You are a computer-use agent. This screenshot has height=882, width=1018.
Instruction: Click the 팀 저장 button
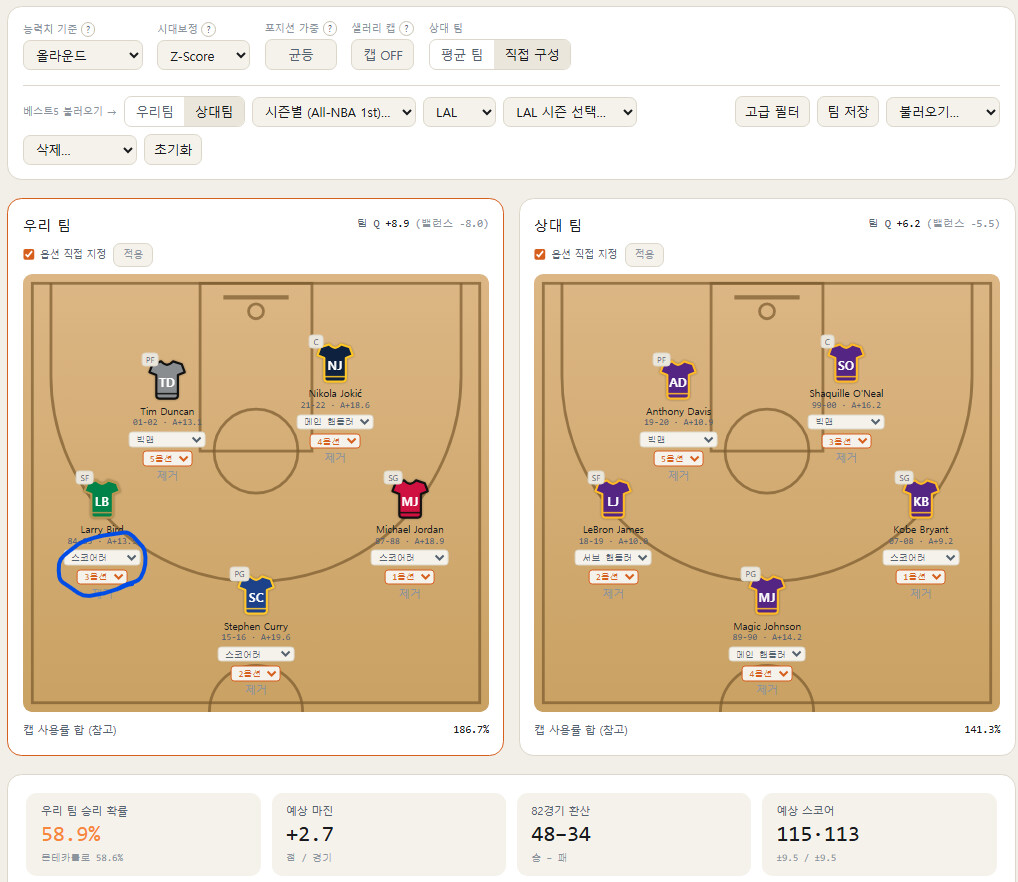pyautogui.click(x=848, y=112)
